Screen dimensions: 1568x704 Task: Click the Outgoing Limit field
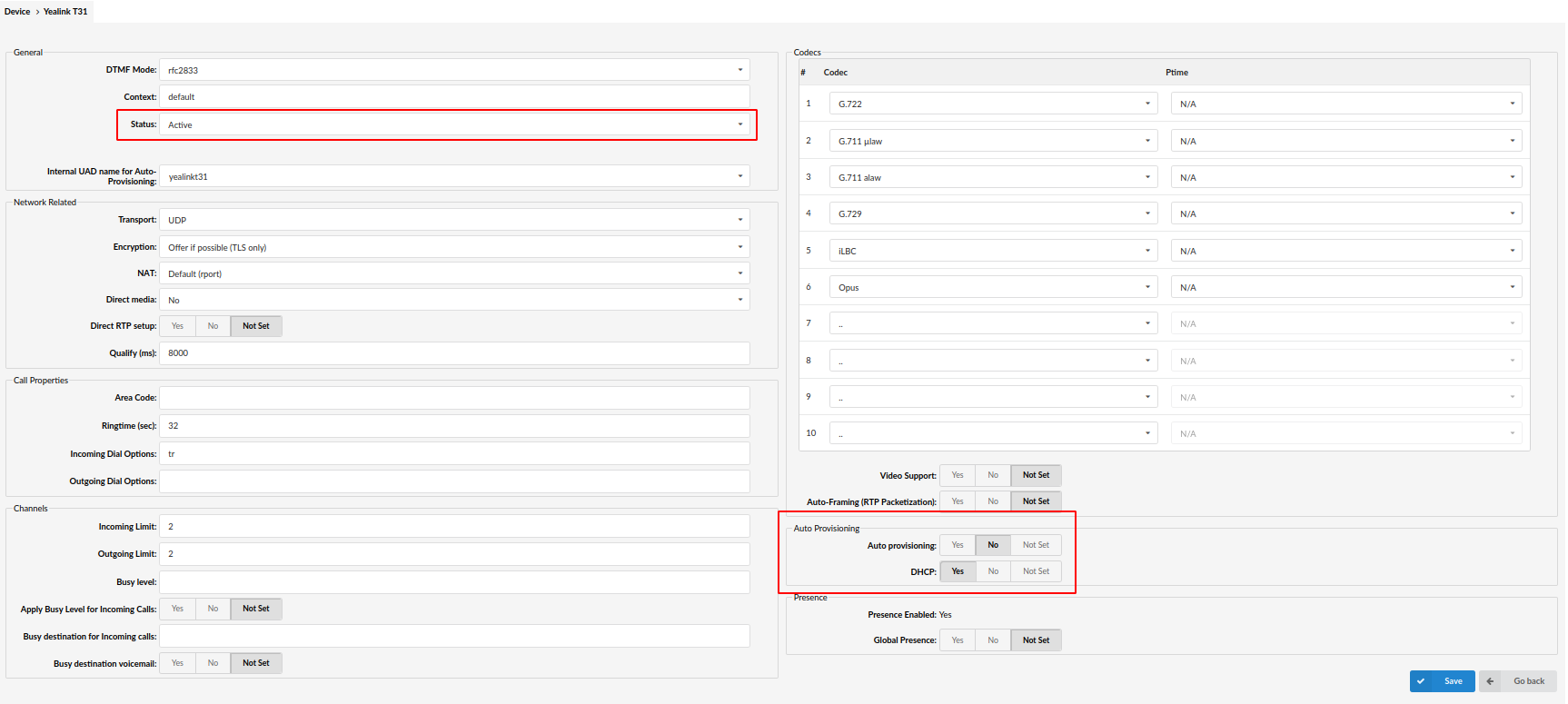(454, 554)
